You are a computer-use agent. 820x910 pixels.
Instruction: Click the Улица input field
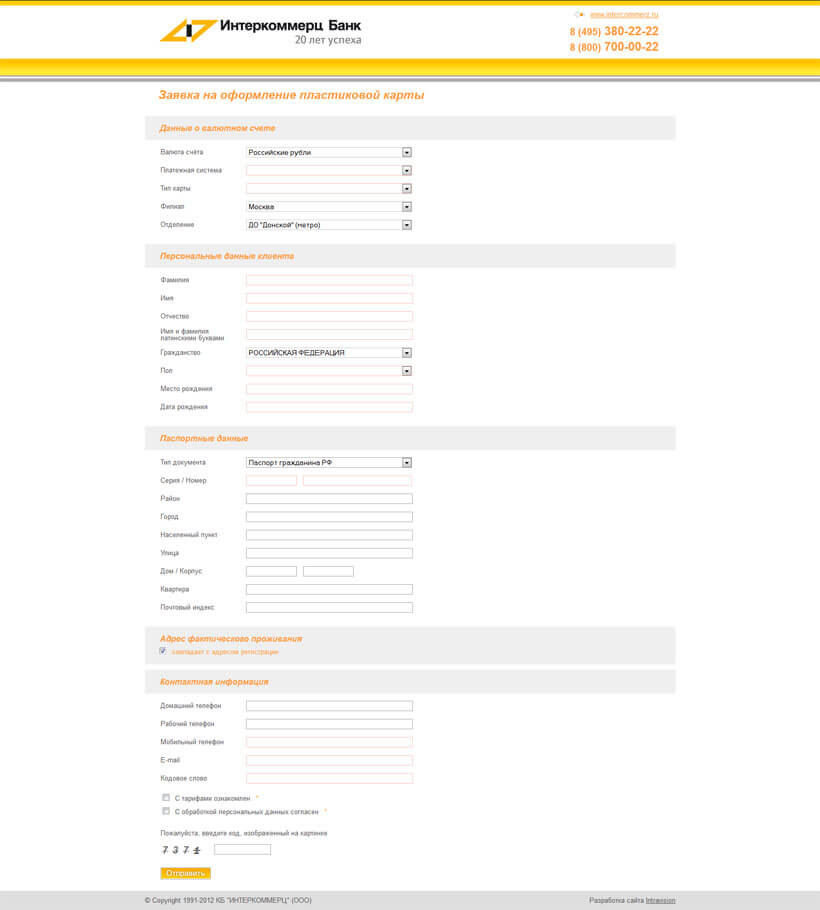pyautogui.click(x=329, y=553)
